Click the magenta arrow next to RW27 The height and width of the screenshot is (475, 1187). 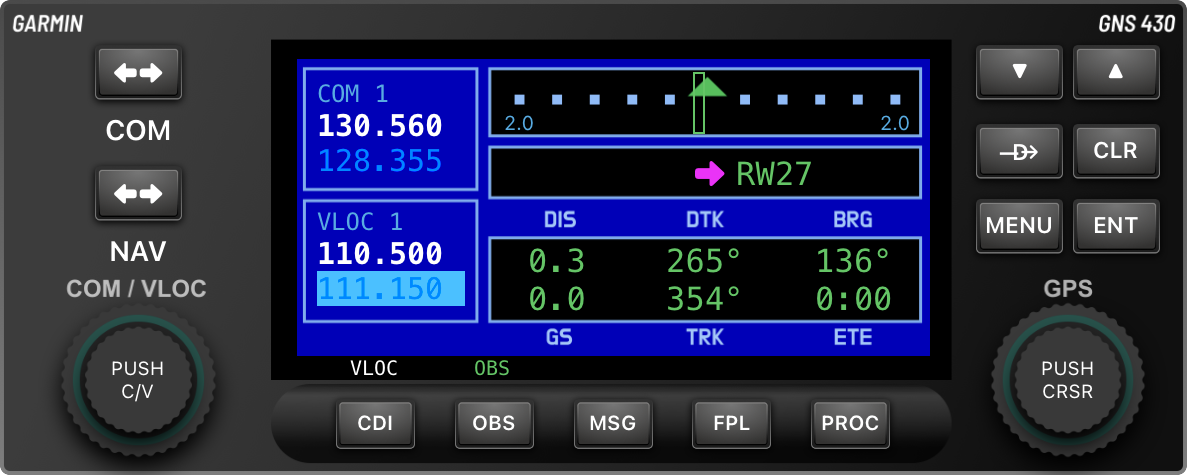(x=709, y=175)
